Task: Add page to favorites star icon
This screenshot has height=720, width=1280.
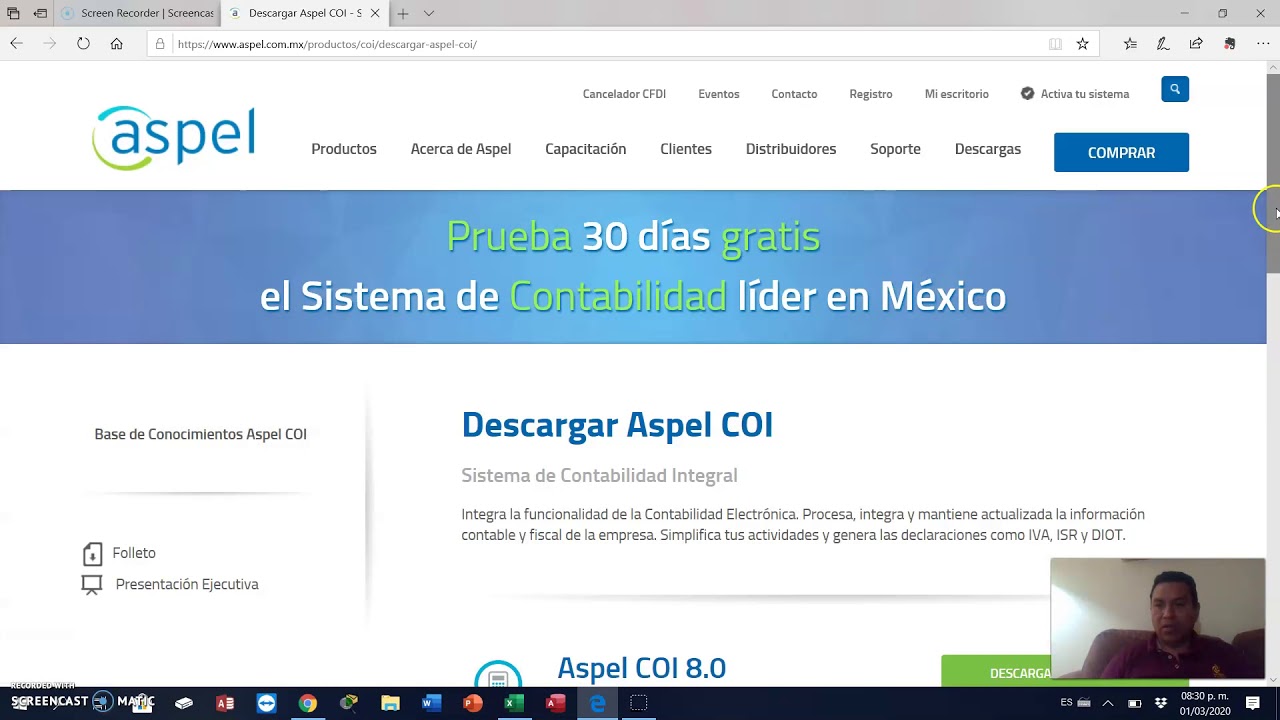Action: 1082,44
